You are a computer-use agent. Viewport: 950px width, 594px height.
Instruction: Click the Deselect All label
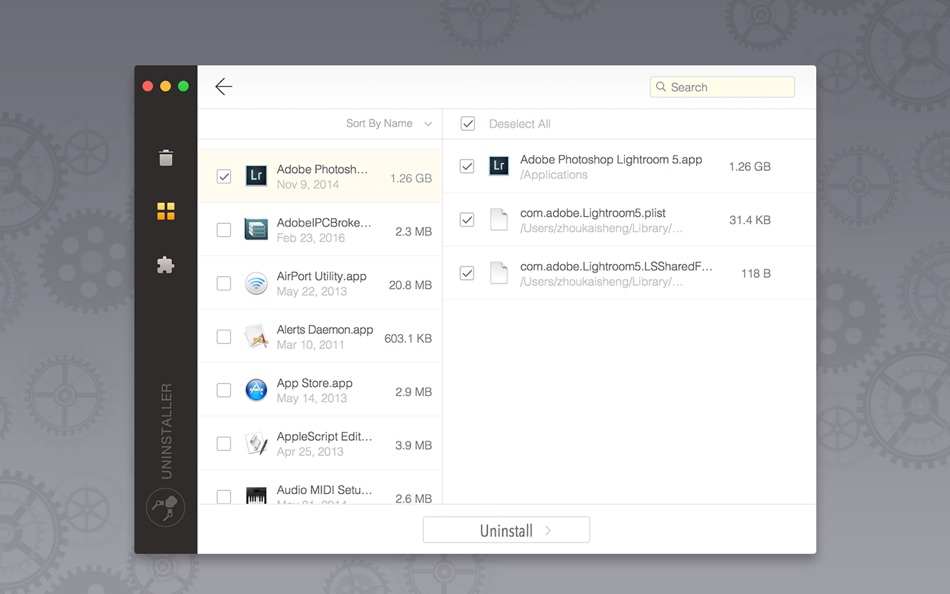coord(519,124)
